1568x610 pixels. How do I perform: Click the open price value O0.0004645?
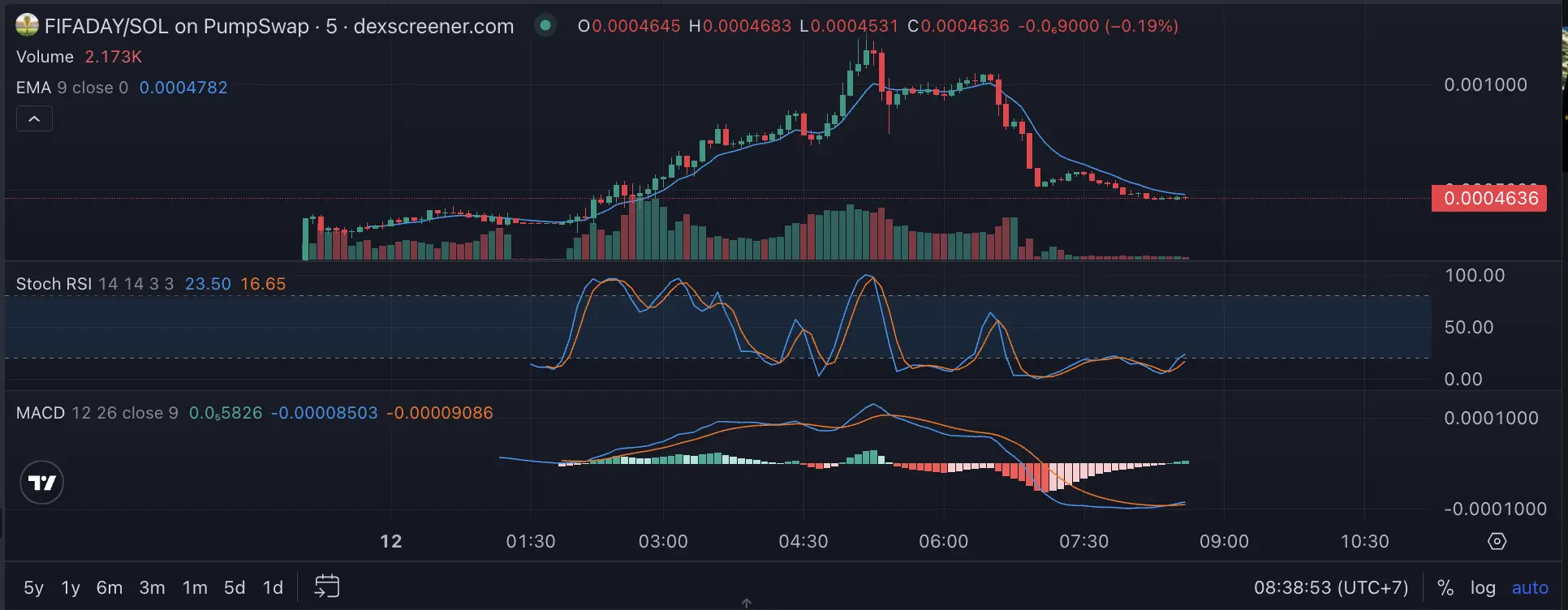629,26
